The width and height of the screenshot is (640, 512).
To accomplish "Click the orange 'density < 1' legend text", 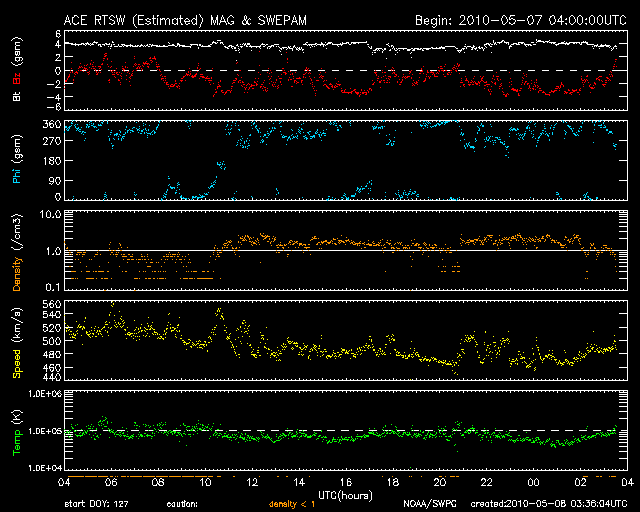I will 293,504.
